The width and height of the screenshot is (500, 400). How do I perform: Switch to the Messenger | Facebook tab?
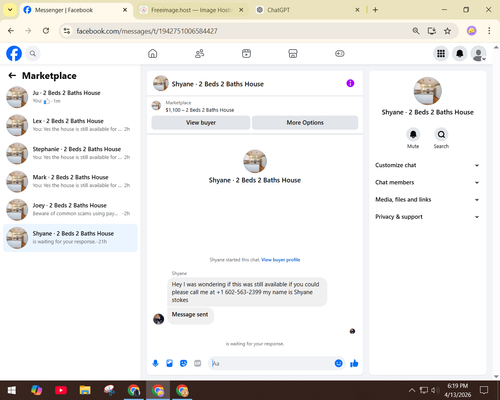coord(75,10)
